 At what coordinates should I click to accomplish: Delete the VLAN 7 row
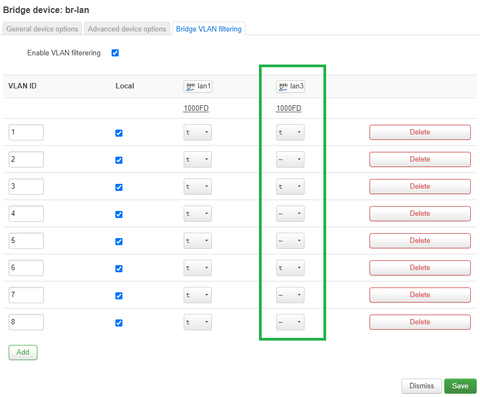pos(420,295)
